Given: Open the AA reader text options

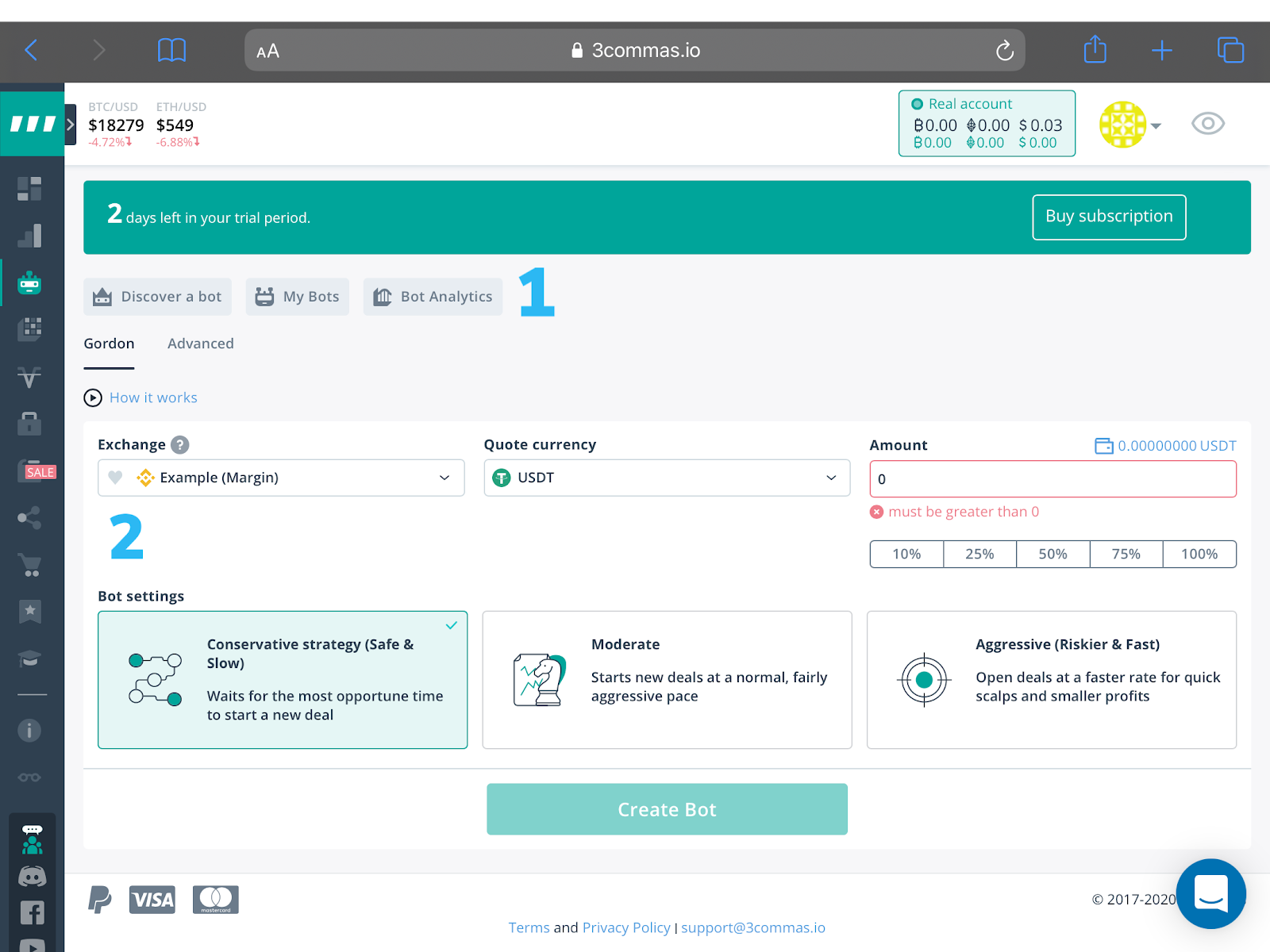Looking at the screenshot, I should tap(268, 52).
